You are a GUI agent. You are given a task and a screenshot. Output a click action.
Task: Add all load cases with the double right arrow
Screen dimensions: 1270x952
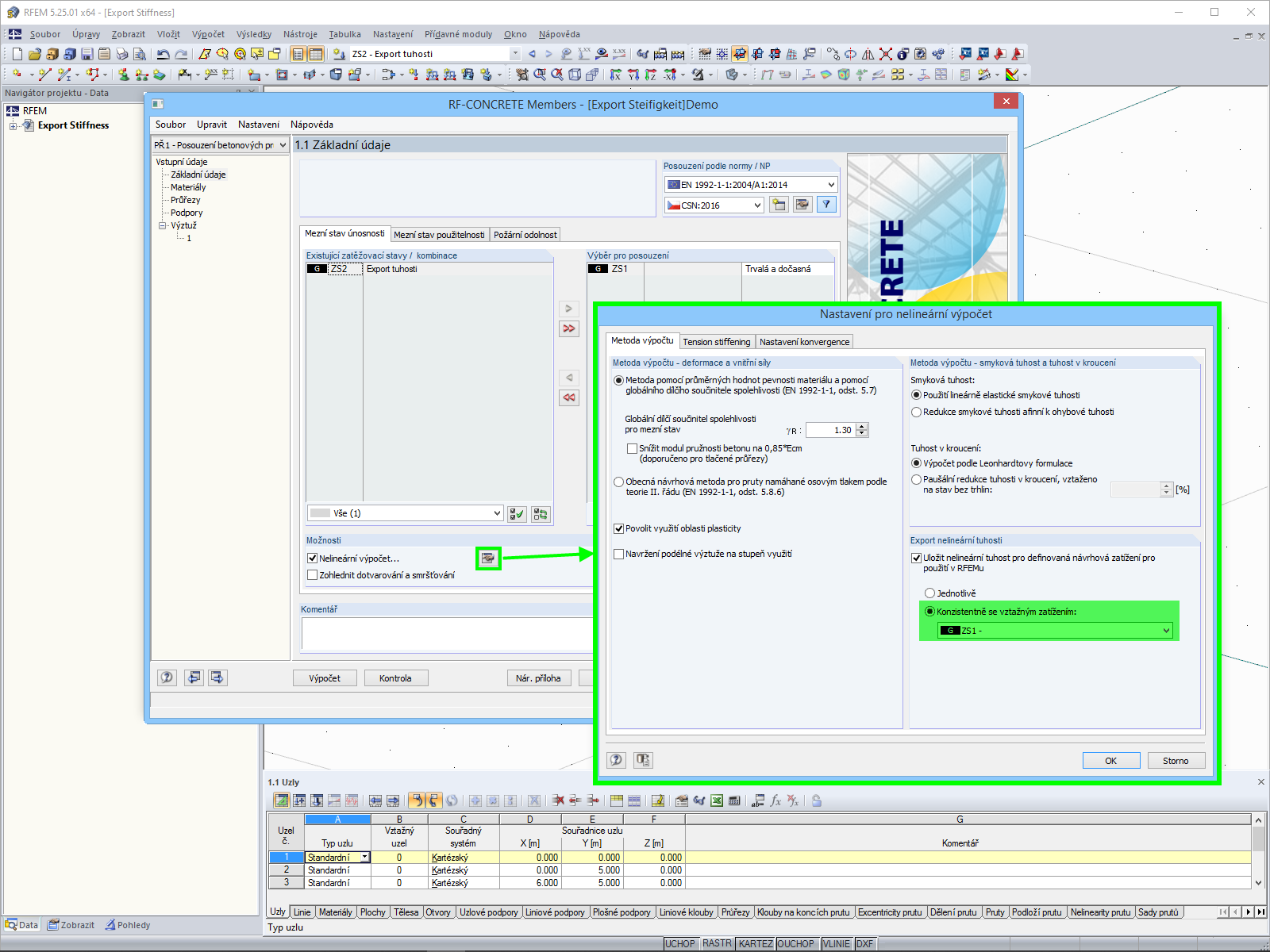pyautogui.click(x=569, y=328)
